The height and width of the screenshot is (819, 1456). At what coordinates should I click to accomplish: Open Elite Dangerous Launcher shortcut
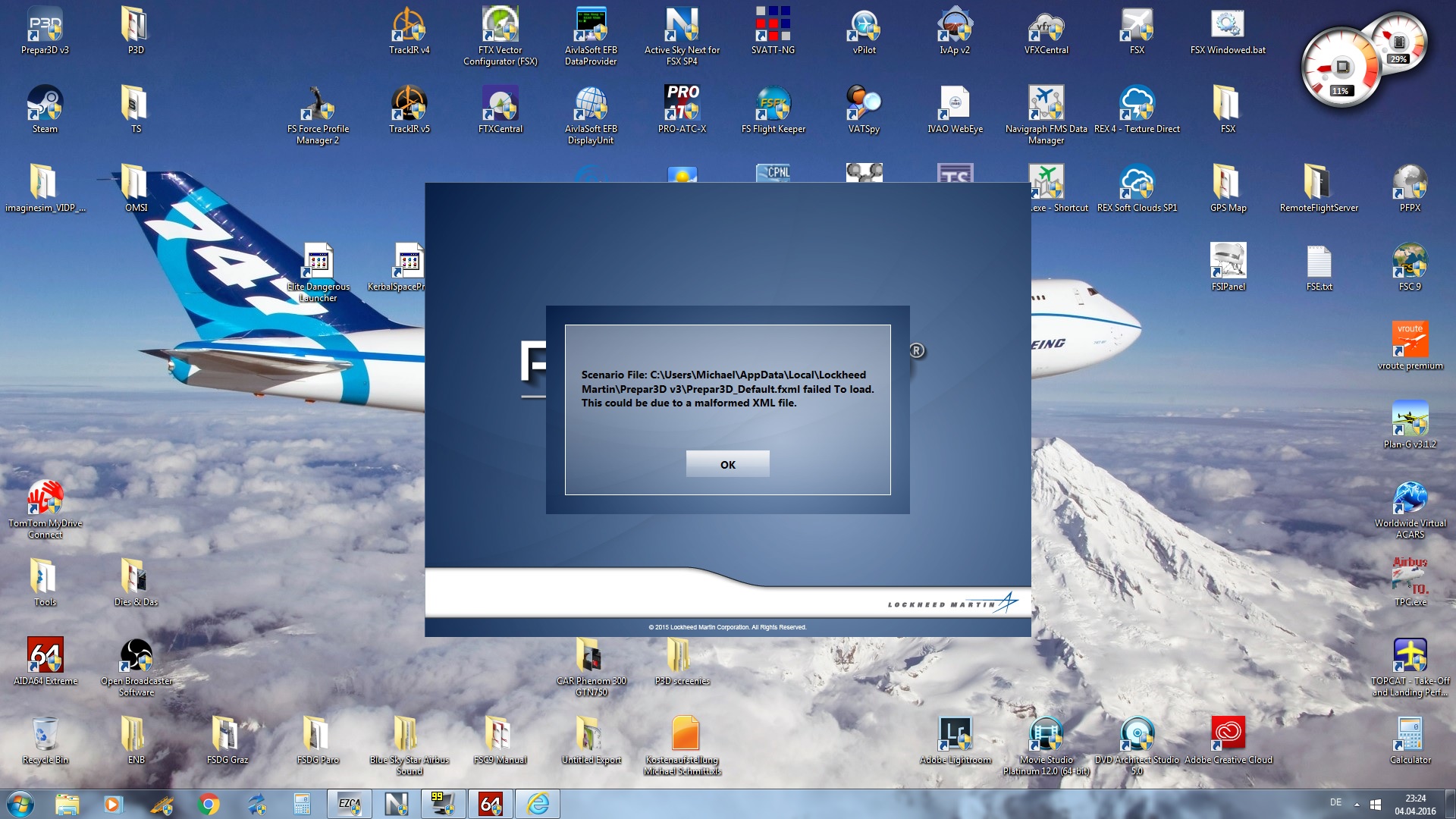pos(318,272)
